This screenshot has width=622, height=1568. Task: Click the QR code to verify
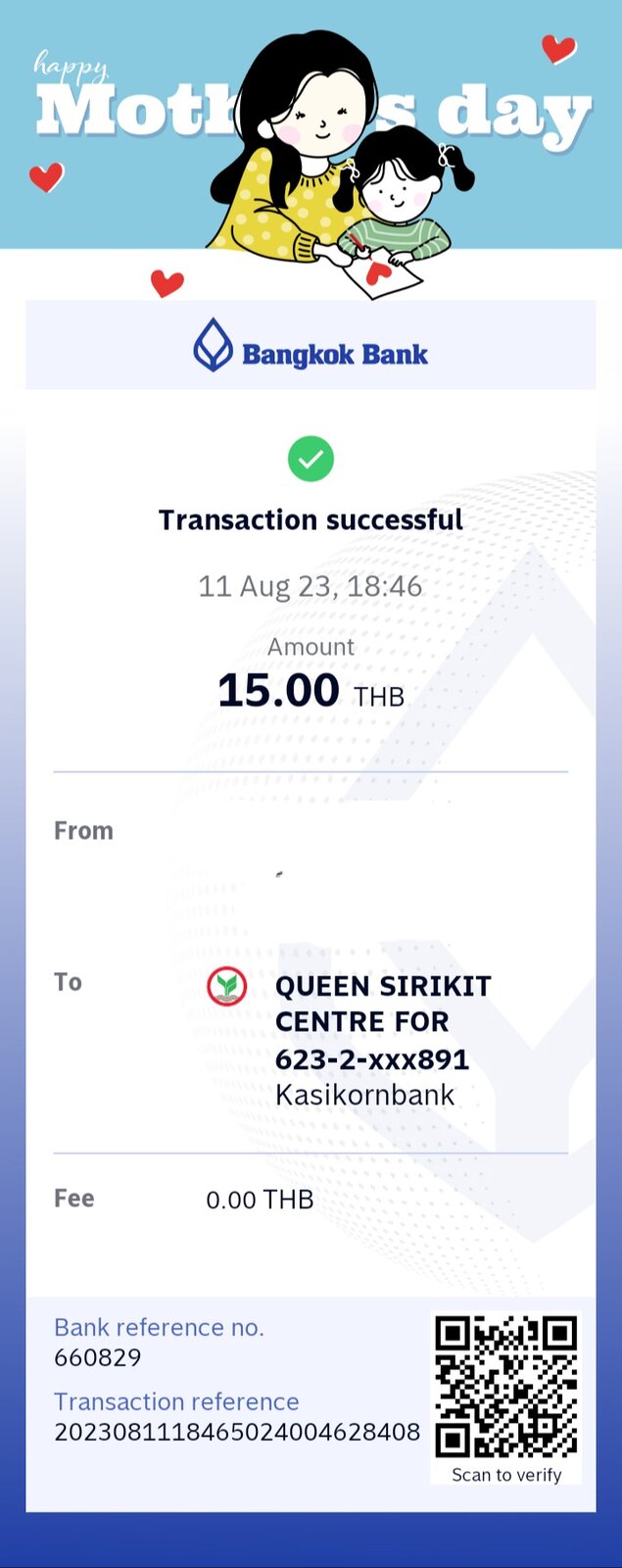pyautogui.click(x=506, y=1387)
